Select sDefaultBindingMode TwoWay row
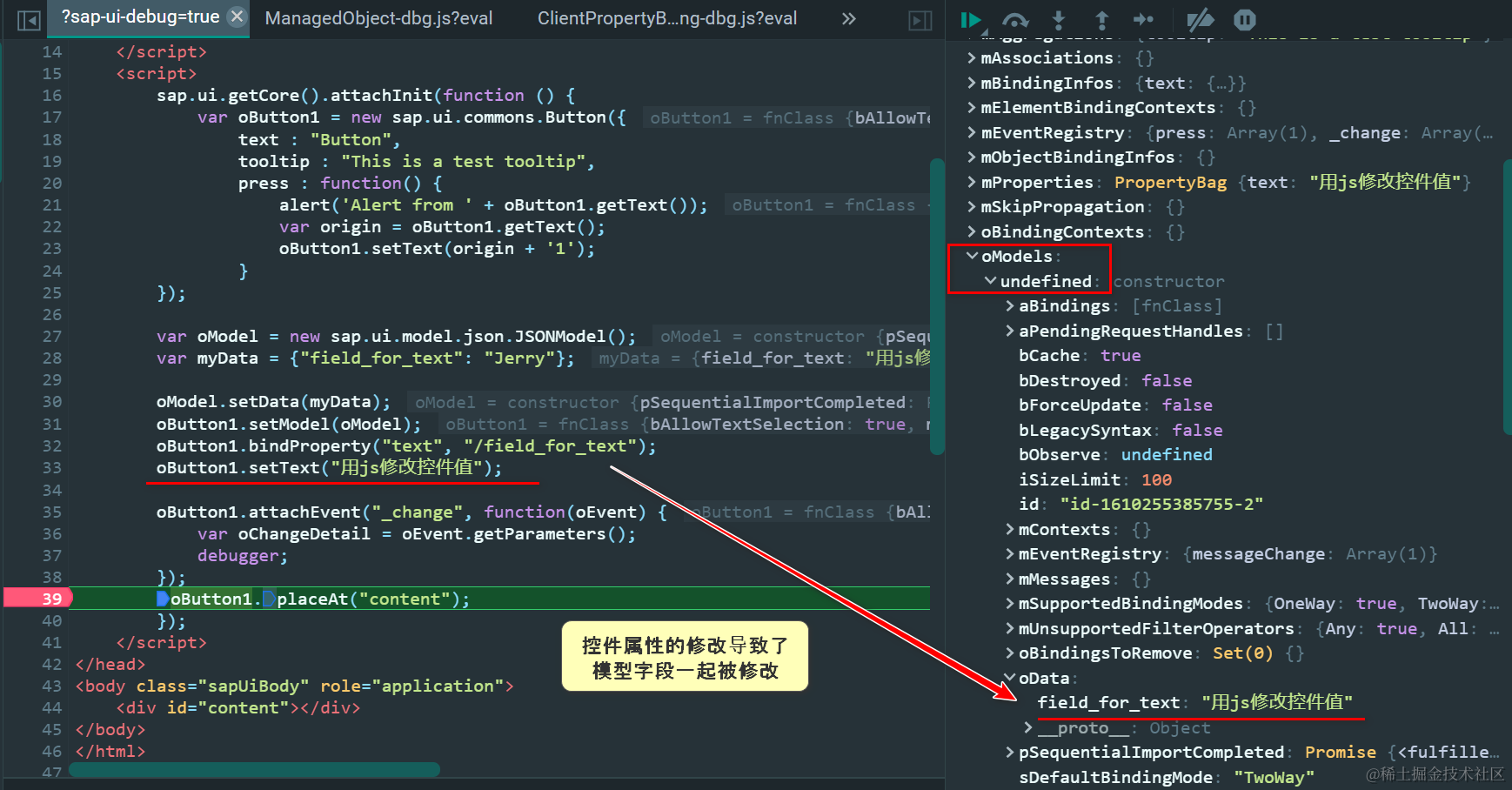This screenshot has height=790, width=1512. tap(1167, 778)
